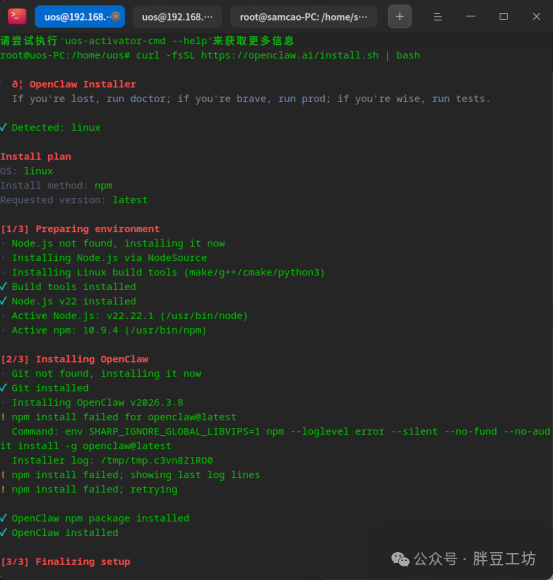Switch to the root@samcao-PC tab

303,17
